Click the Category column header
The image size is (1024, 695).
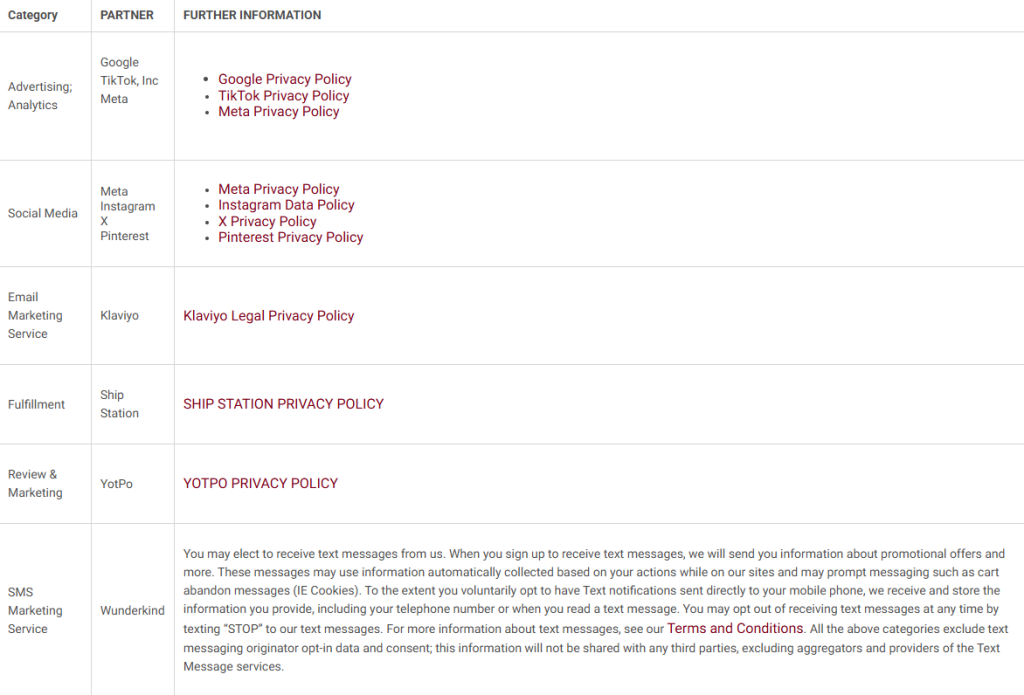click(x=33, y=16)
